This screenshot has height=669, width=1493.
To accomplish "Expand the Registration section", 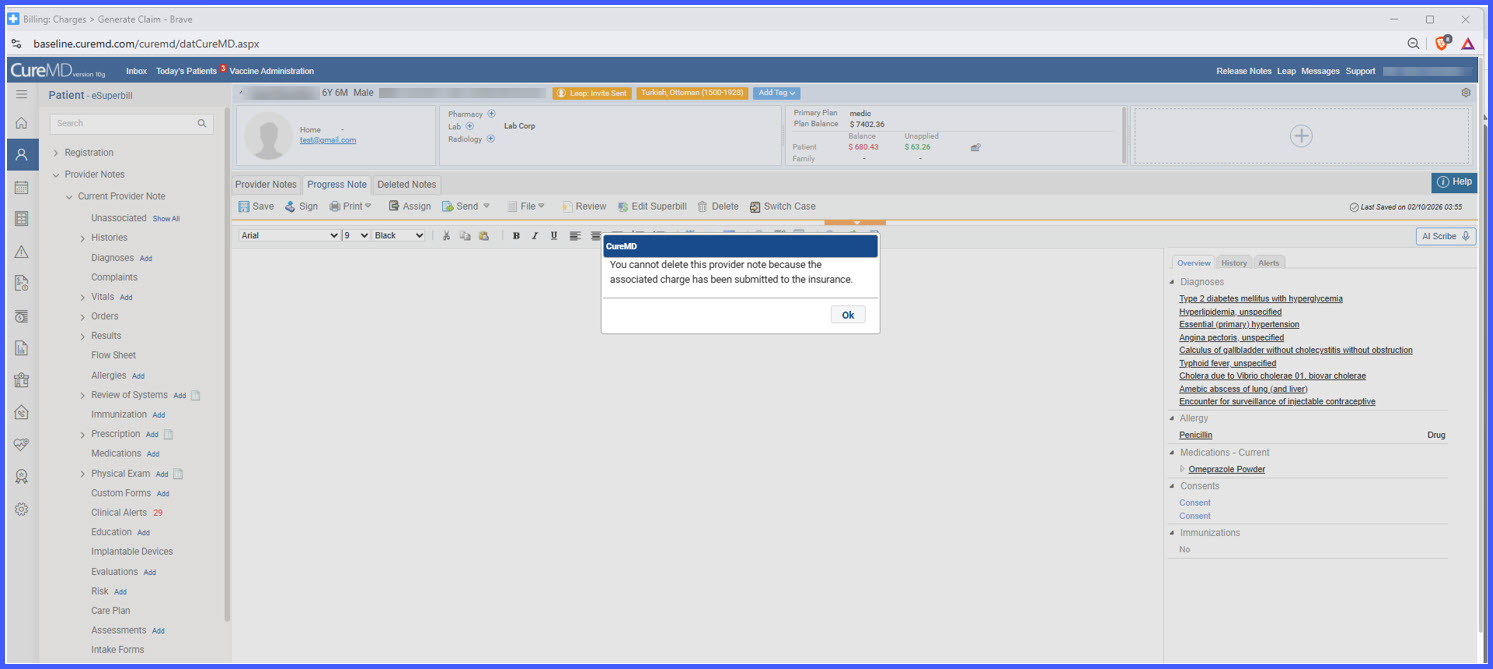I will click(x=56, y=153).
